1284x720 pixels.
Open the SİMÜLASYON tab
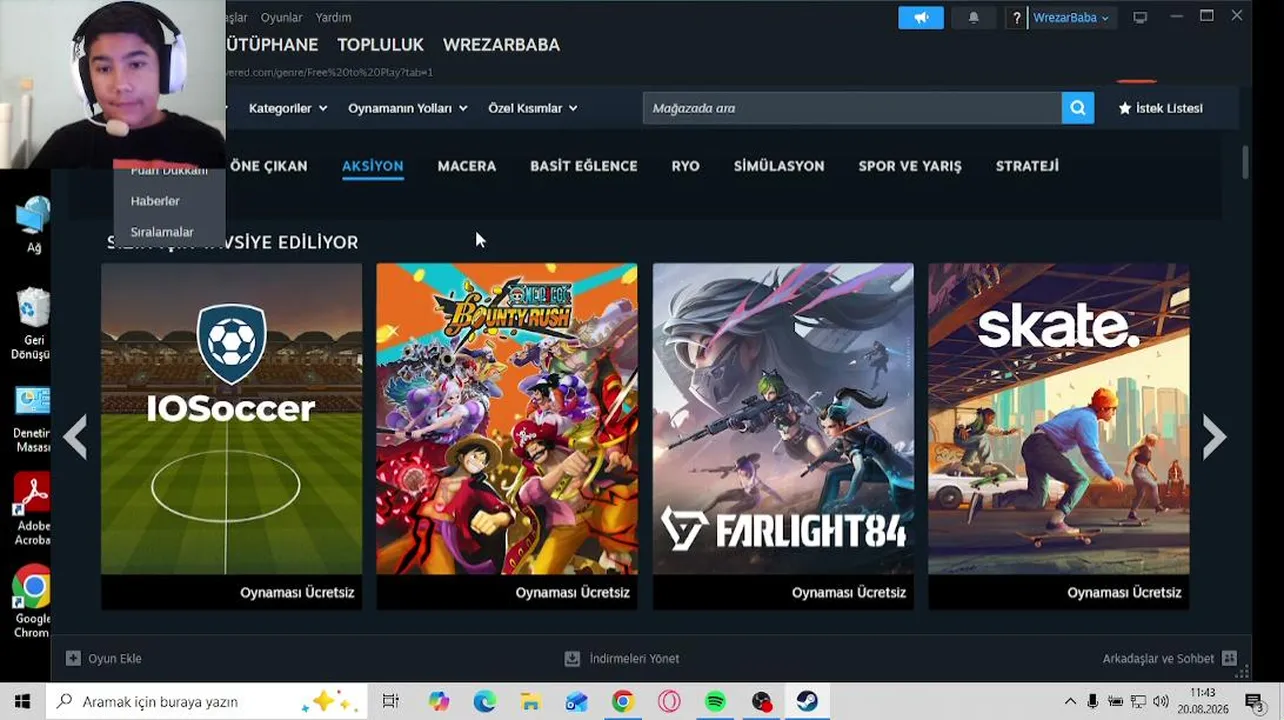(x=779, y=166)
